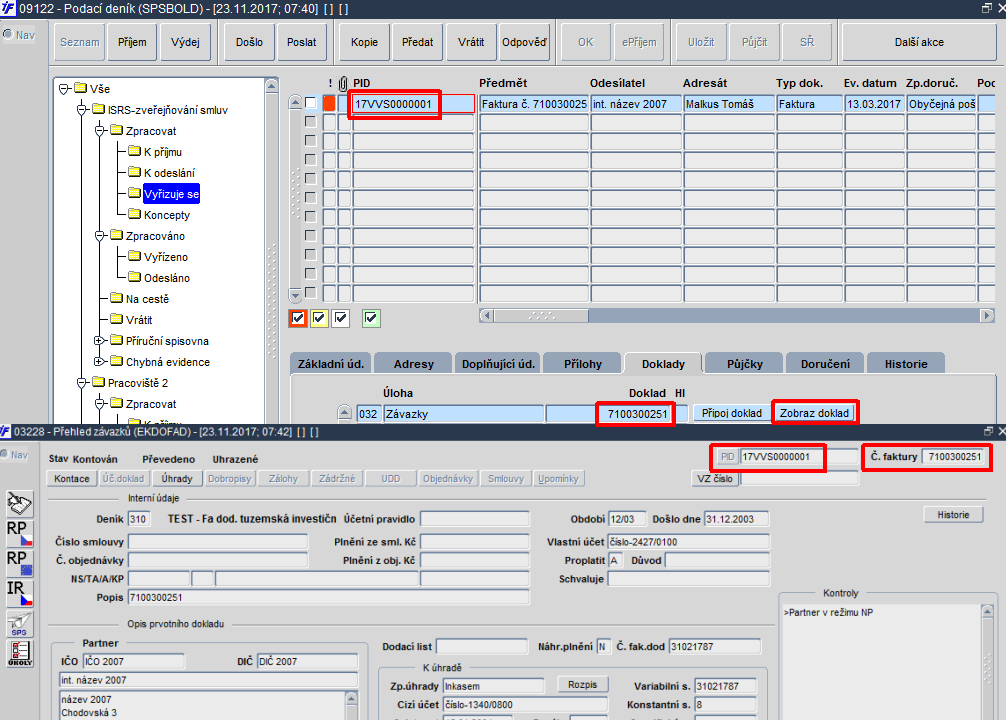Collapse the Pracoviště 2 node
This screenshot has width=1006, height=720.
coord(81,382)
